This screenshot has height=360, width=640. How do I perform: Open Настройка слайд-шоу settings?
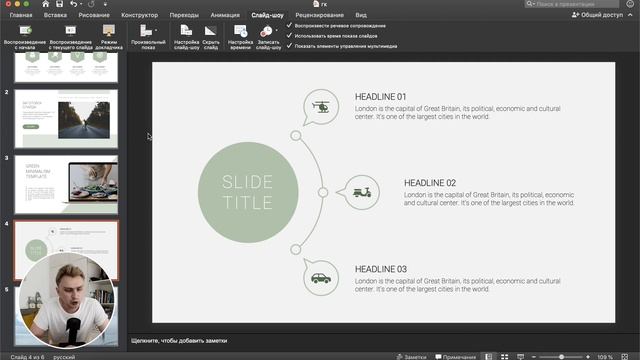tap(187, 37)
